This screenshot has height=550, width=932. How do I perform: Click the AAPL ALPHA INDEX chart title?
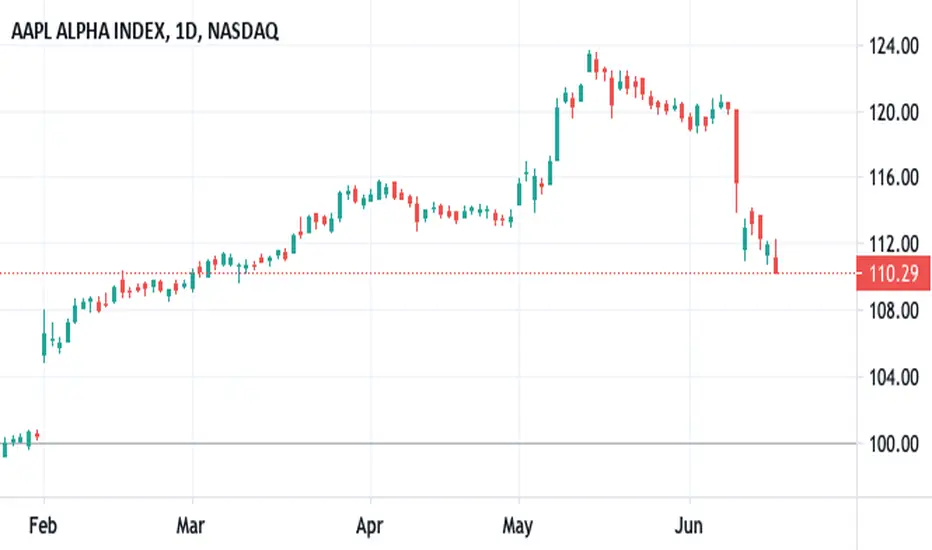pos(144,31)
